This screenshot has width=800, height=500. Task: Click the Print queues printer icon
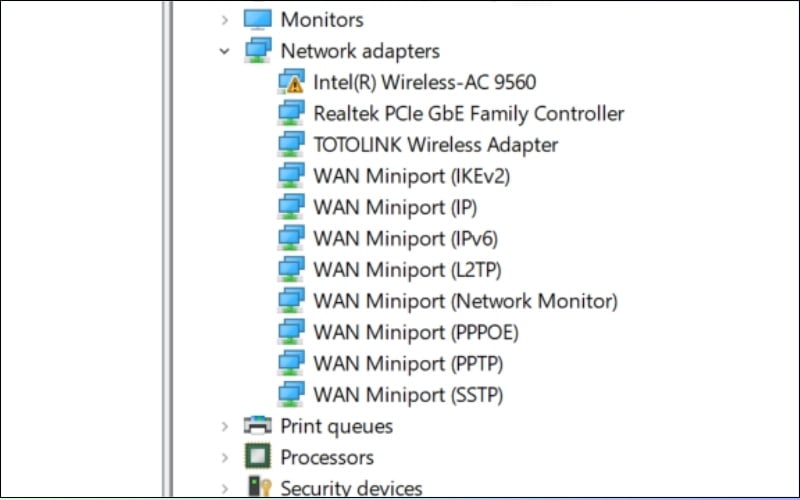[258, 426]
